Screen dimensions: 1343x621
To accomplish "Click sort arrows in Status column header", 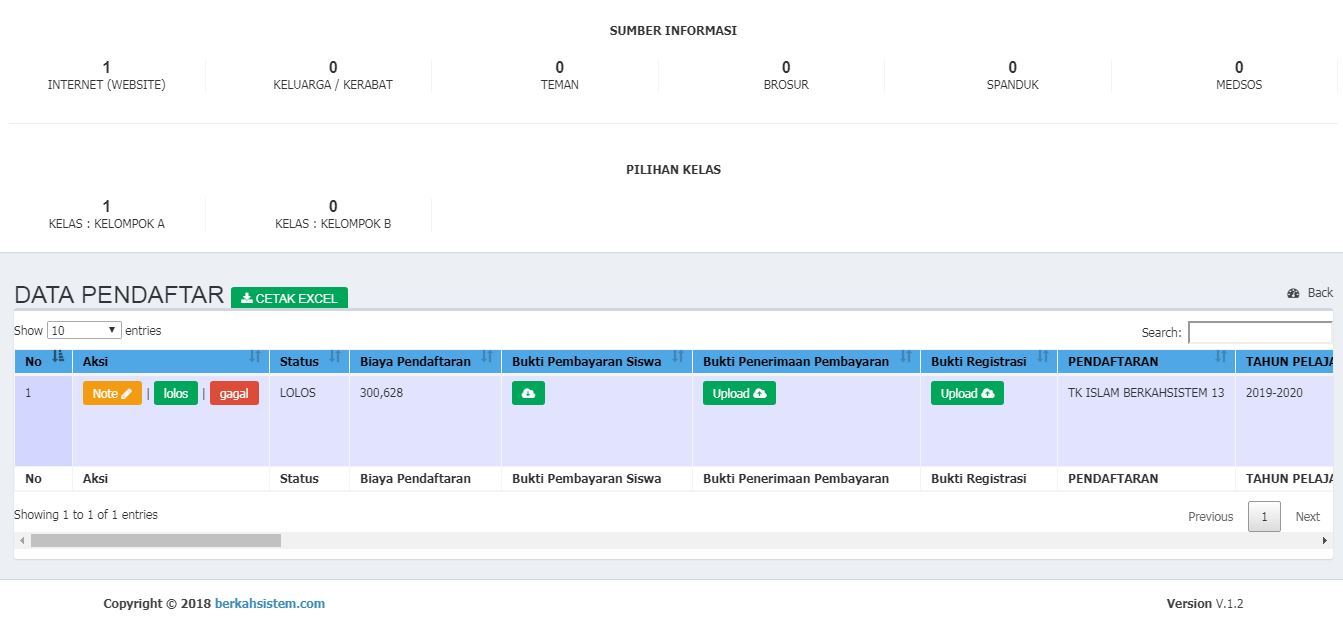I will [x=335, y=358].
